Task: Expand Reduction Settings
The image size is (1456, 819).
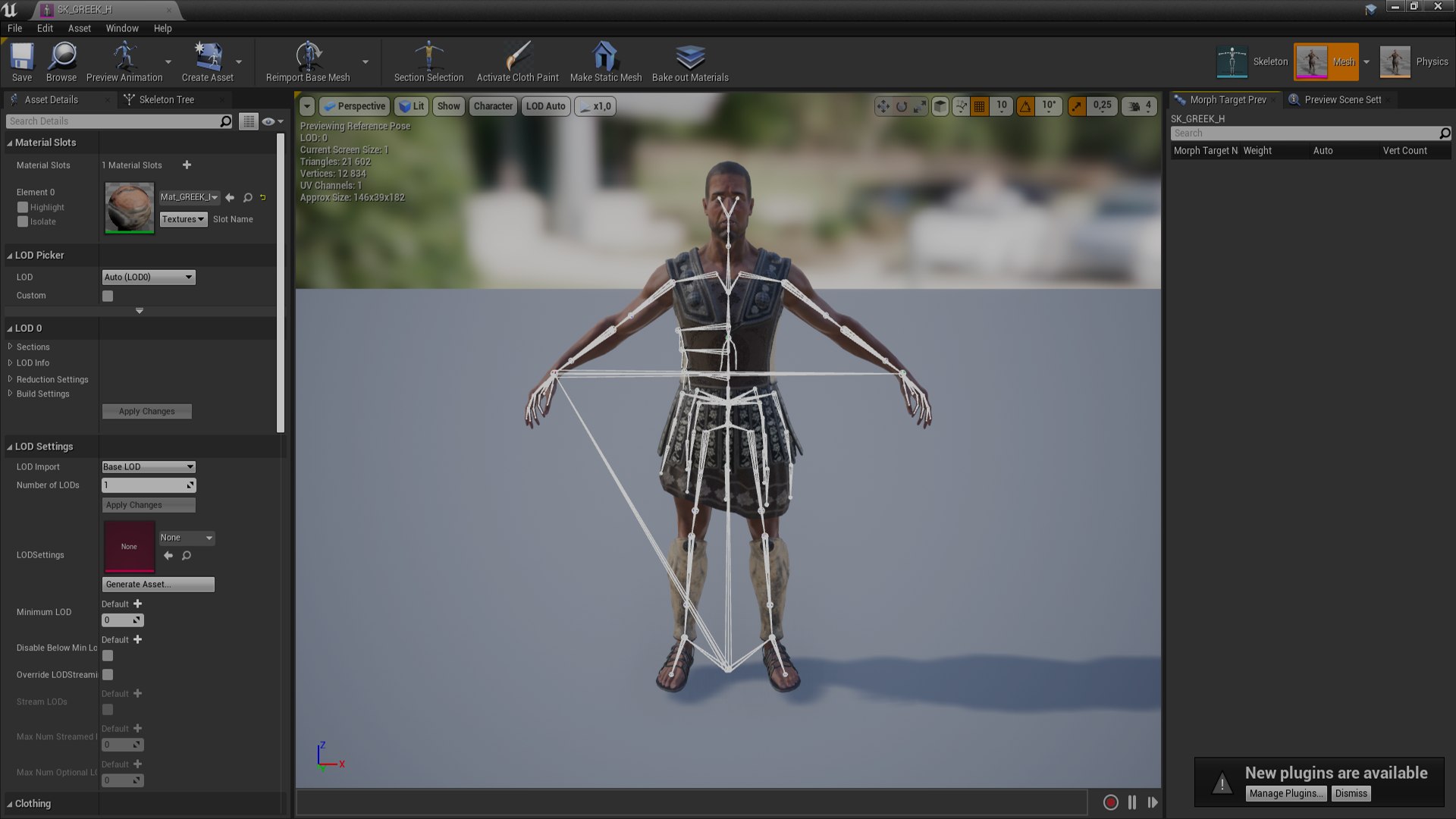Action: [x=11, y=378]
